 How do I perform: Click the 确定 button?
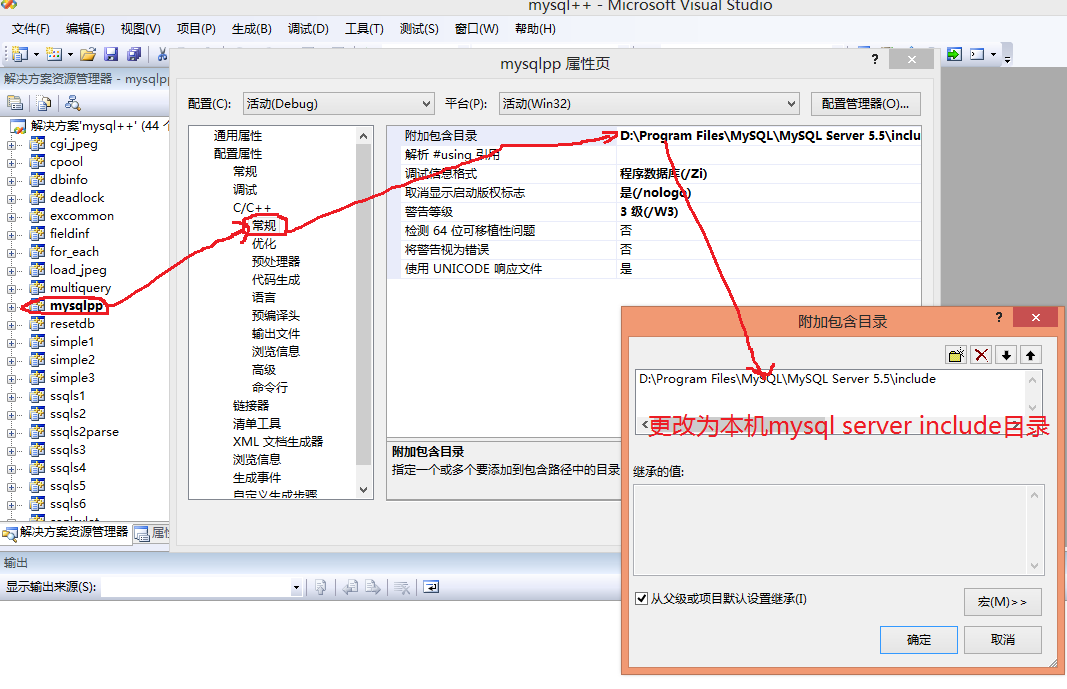pyautogui.click(x=919, y=639)
